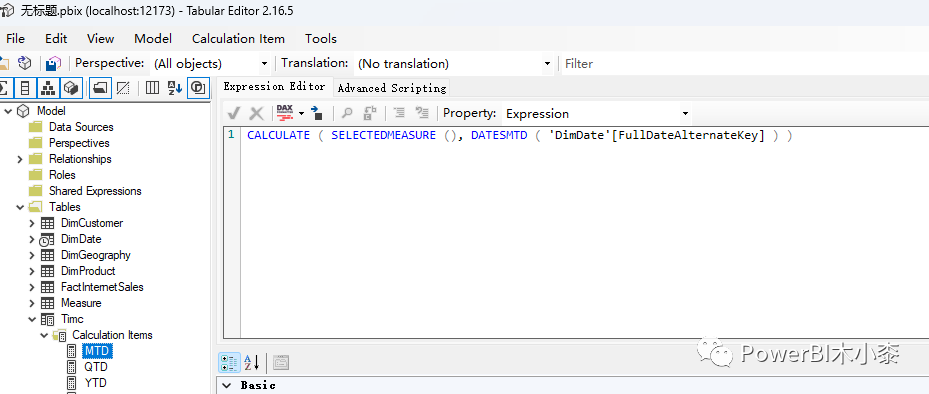
Task: Expand the DimDate table
Action: [32, 239]
